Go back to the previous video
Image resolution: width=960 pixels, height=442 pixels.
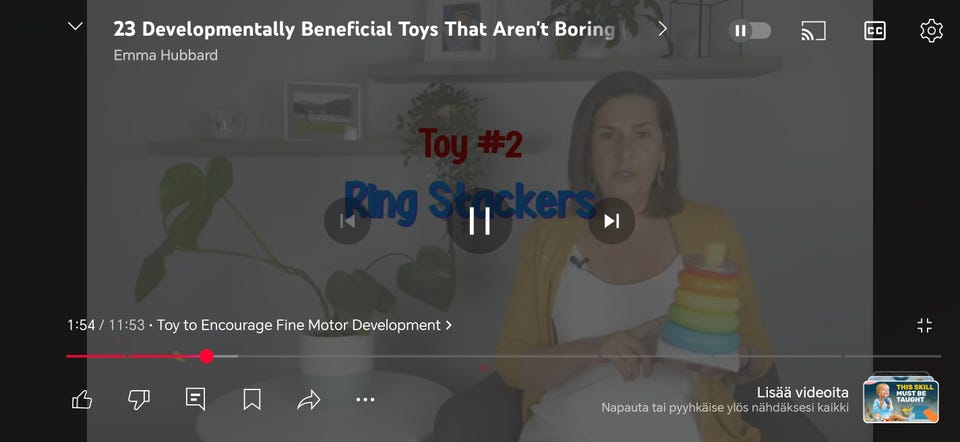click(347, 221)
